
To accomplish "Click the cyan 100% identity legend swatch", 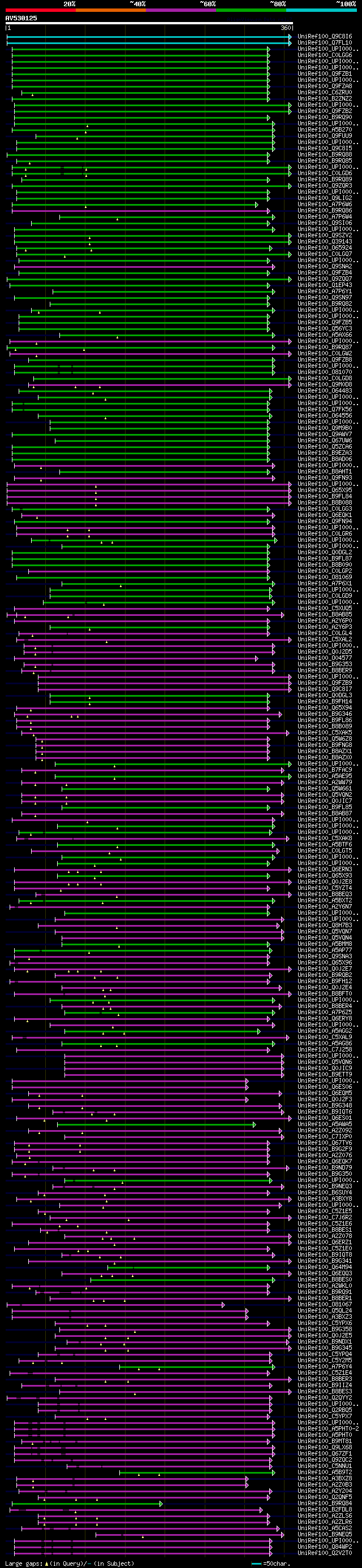I will [321, 10].
